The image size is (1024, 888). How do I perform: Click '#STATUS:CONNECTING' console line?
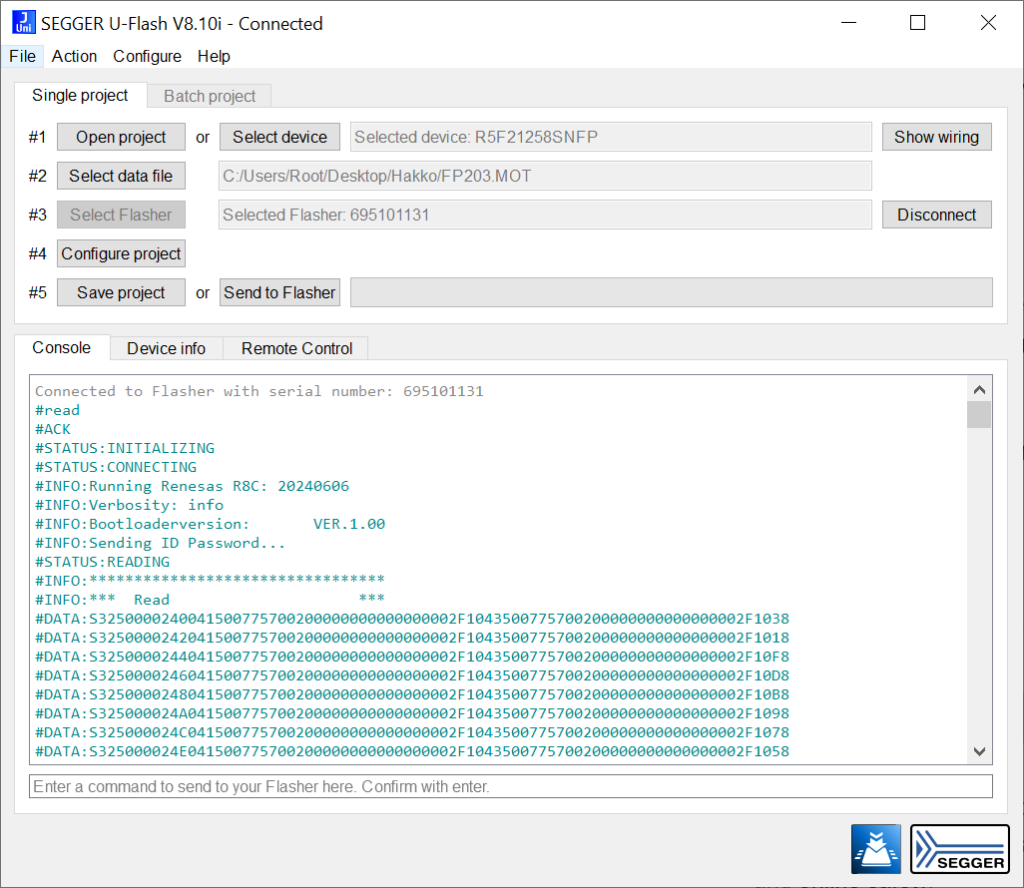pyautogui.click(x=116, y=467)
